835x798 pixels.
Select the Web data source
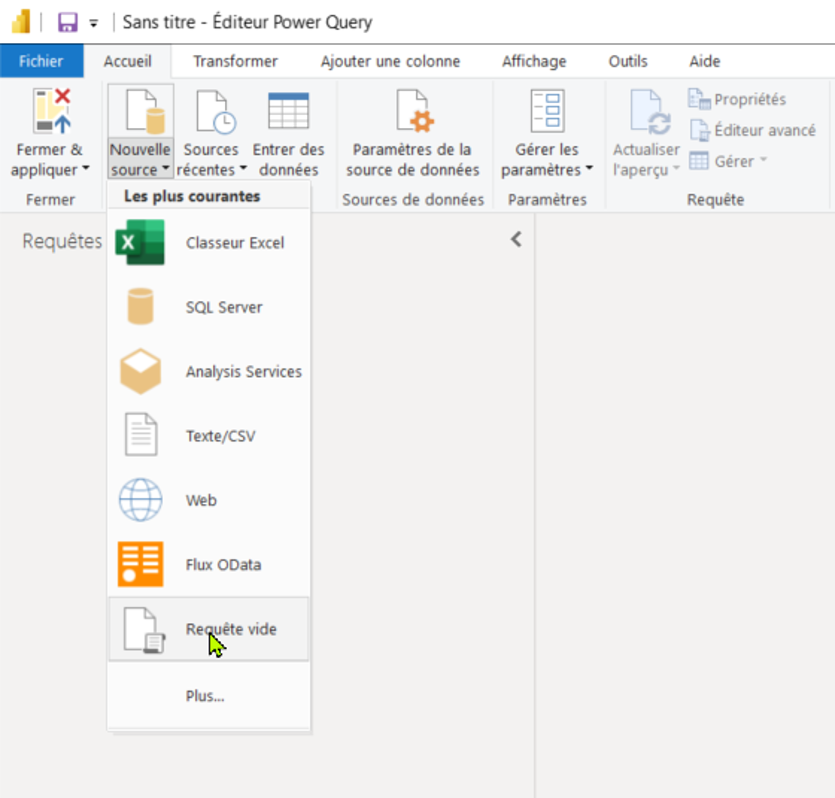click(209, 500)
